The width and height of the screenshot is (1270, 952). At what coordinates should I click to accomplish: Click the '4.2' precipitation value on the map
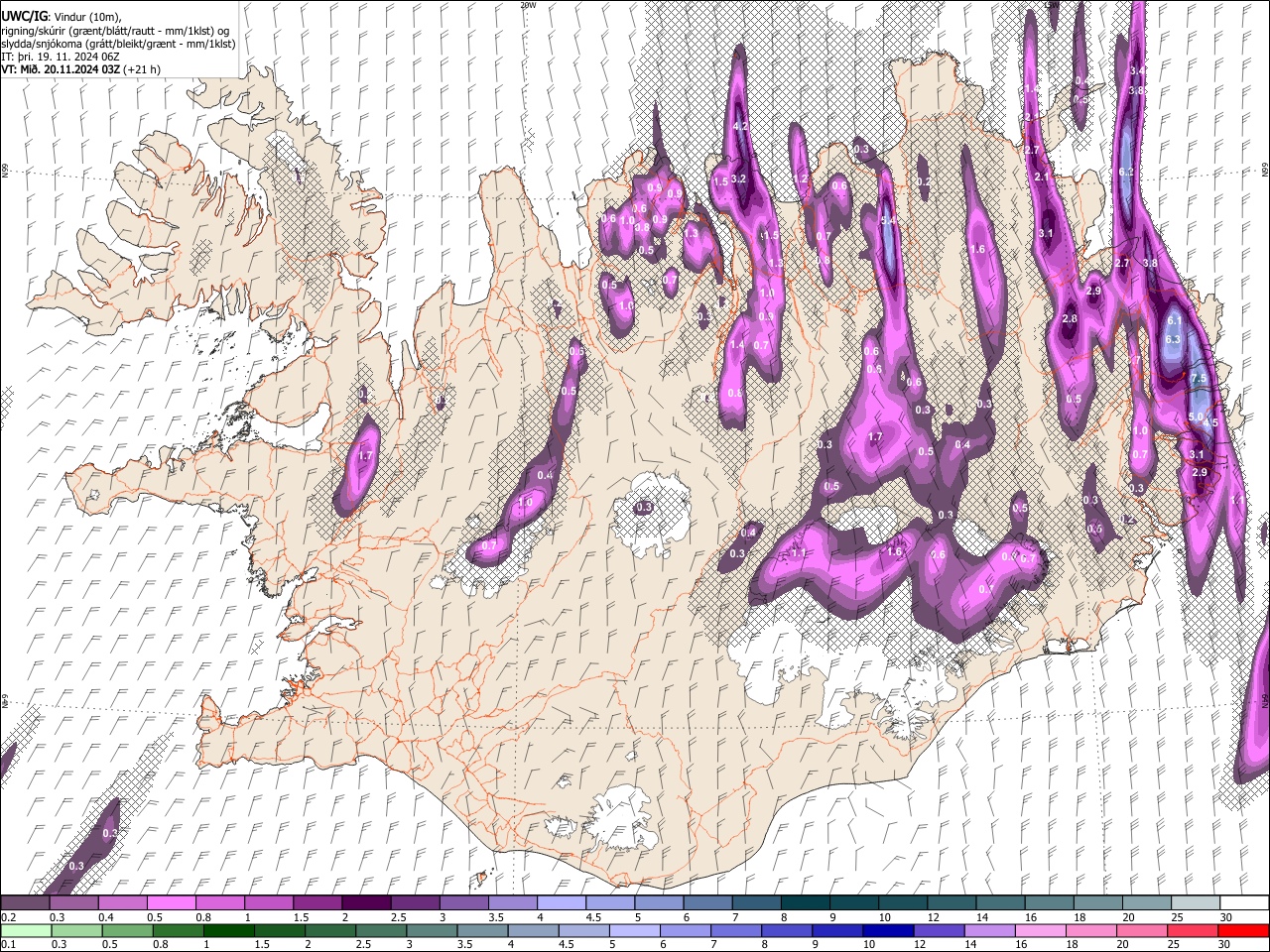739,127
